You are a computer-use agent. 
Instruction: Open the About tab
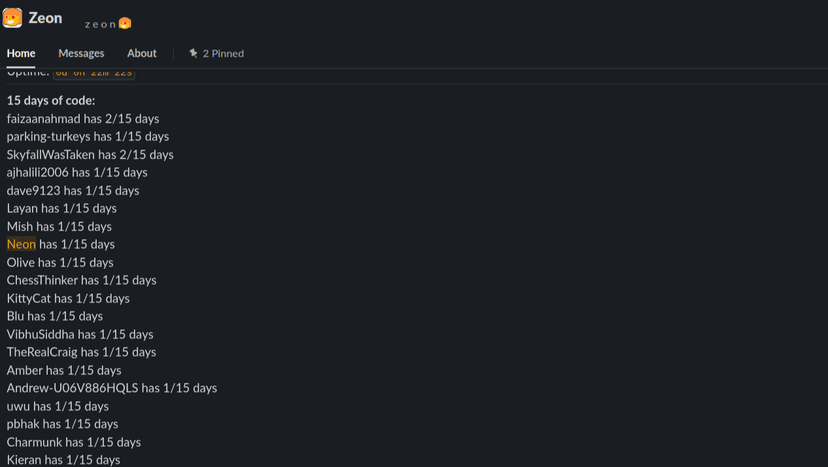click(x=142, y=53)
